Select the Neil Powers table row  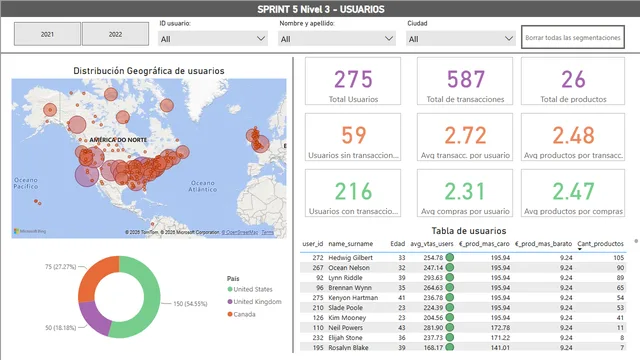tap(463, 328)
